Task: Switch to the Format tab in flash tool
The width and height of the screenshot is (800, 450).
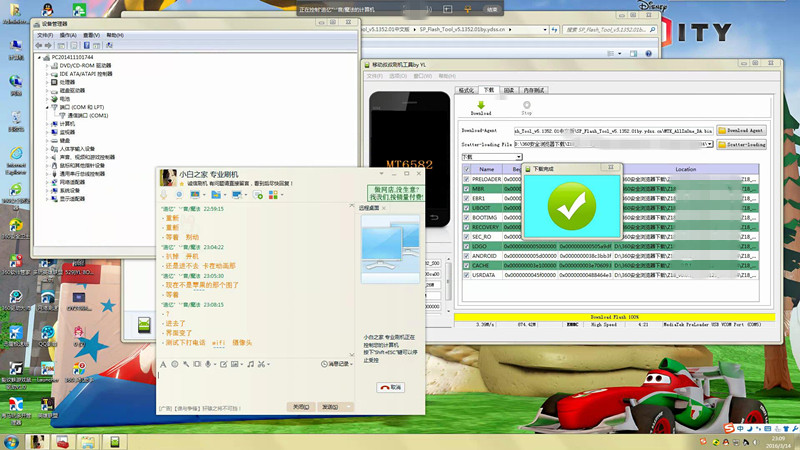Action: (466, 90)
